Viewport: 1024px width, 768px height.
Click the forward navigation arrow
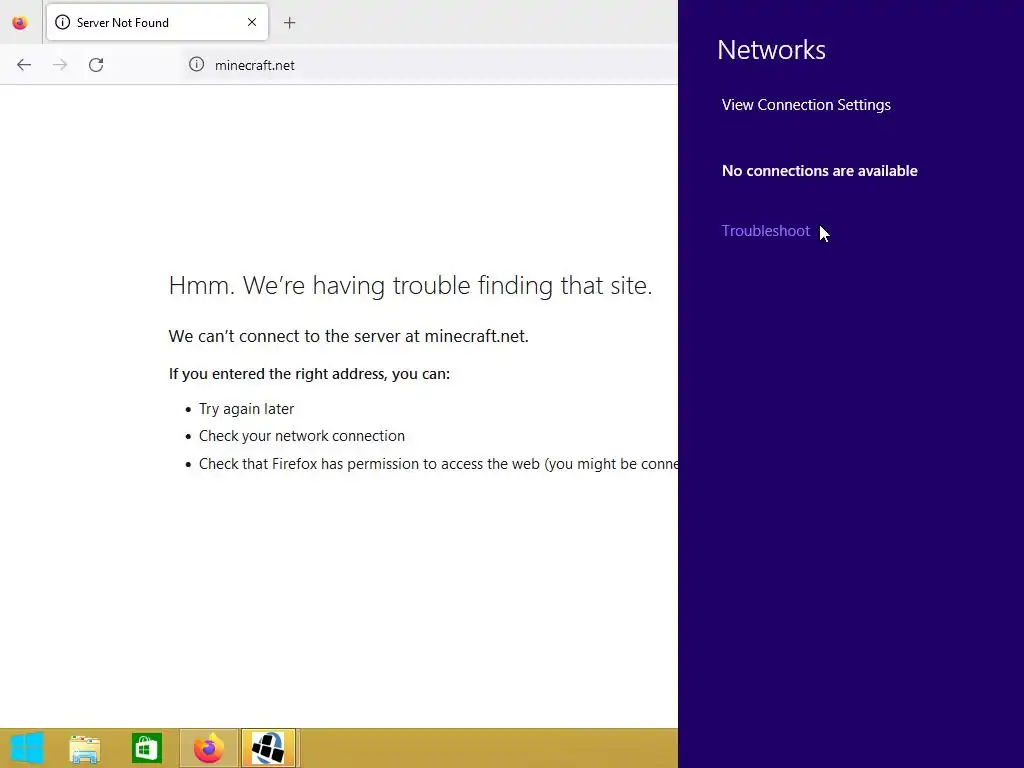[x=60, y=65]
